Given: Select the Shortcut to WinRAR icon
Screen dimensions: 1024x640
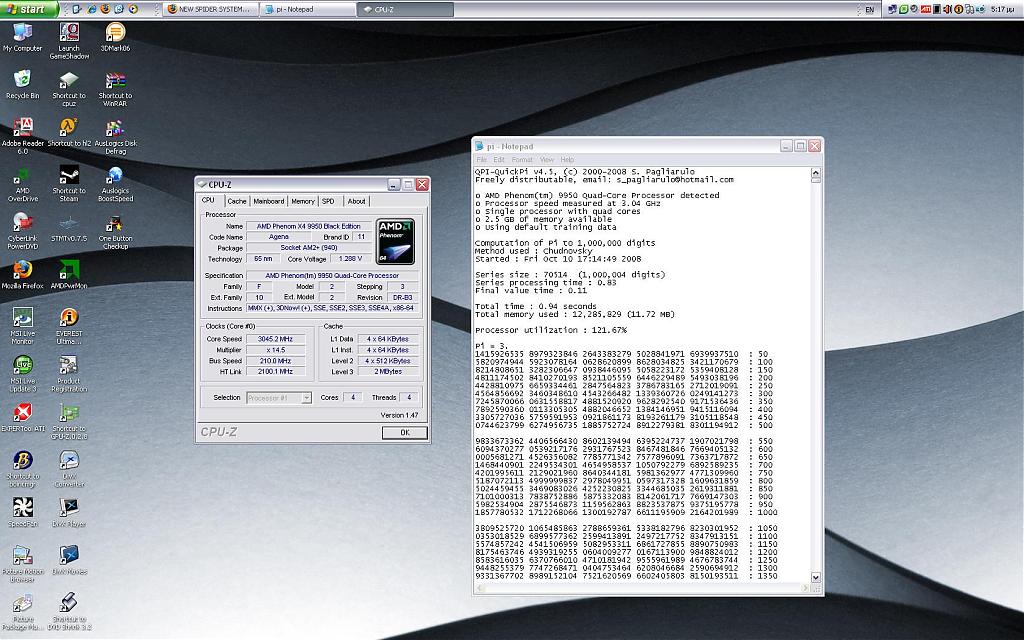Looking at the screenshot, I should point(116,89).
